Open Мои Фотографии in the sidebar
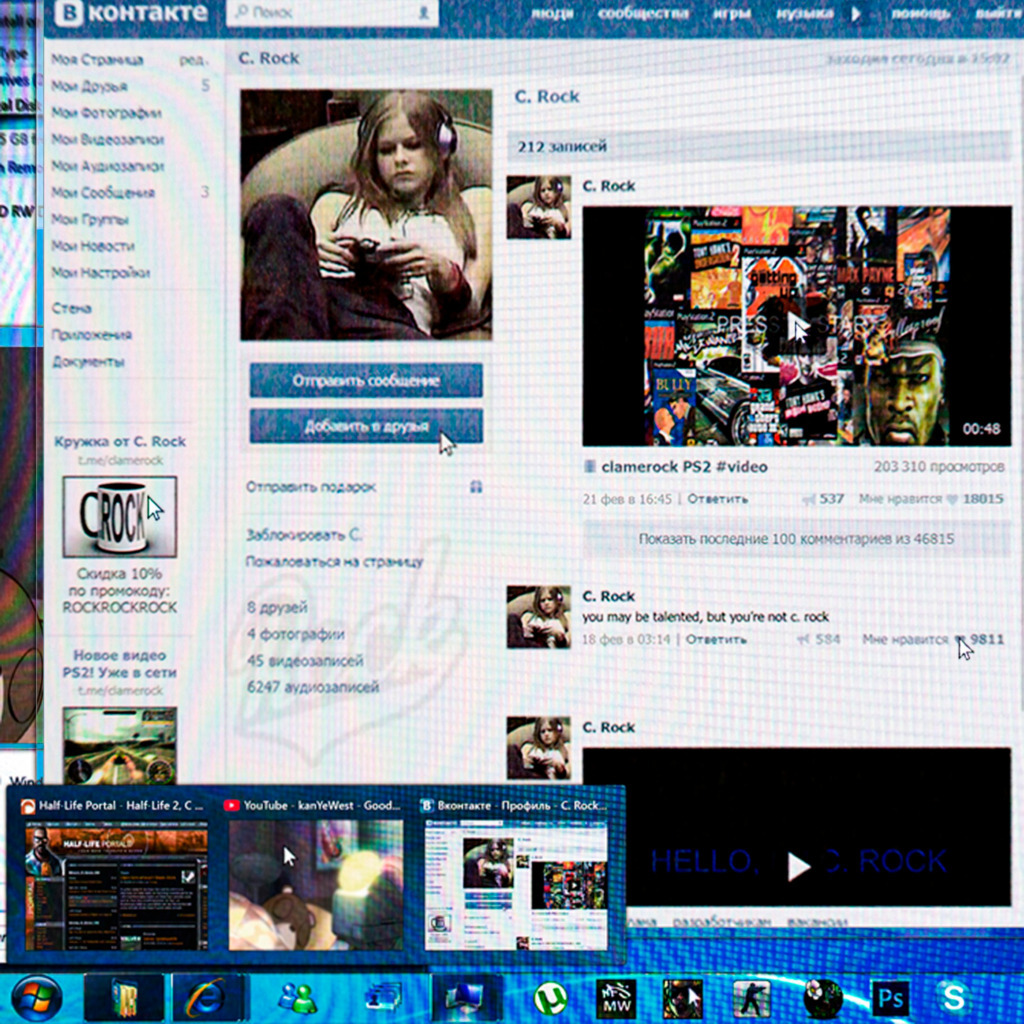This screenshot has height=1024, width=1024. coord(106,113)
